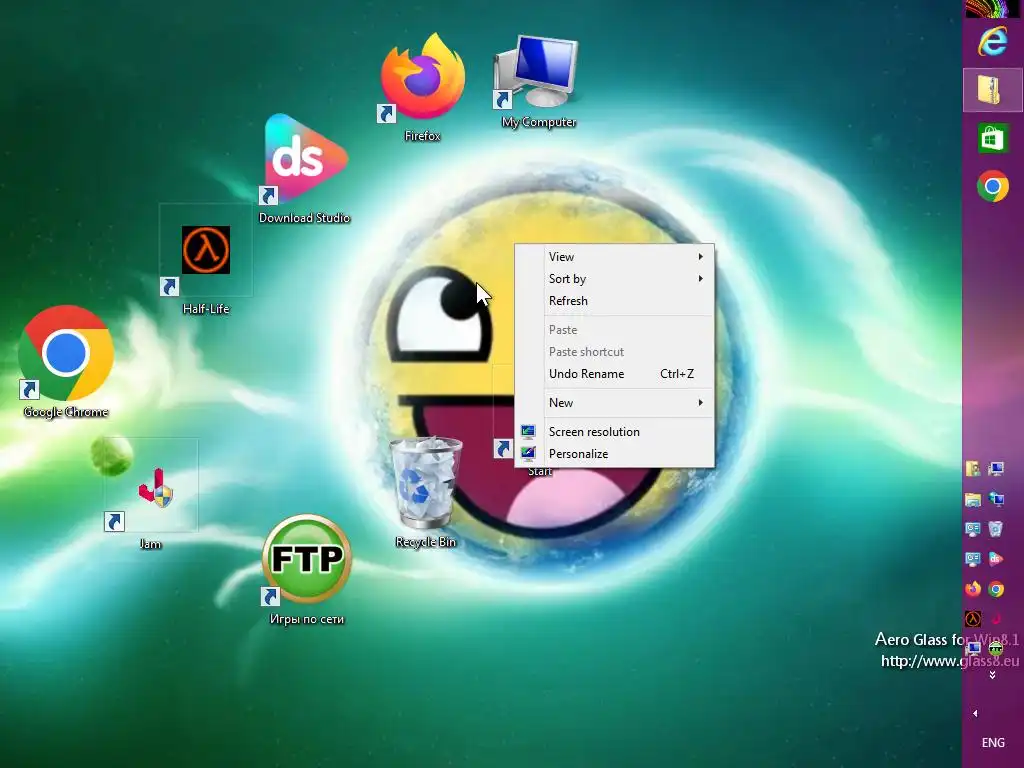Viewport: 1024px width, 768px height.
Task: Open View submenu in context menu
Action: click(x=615, y=257)
